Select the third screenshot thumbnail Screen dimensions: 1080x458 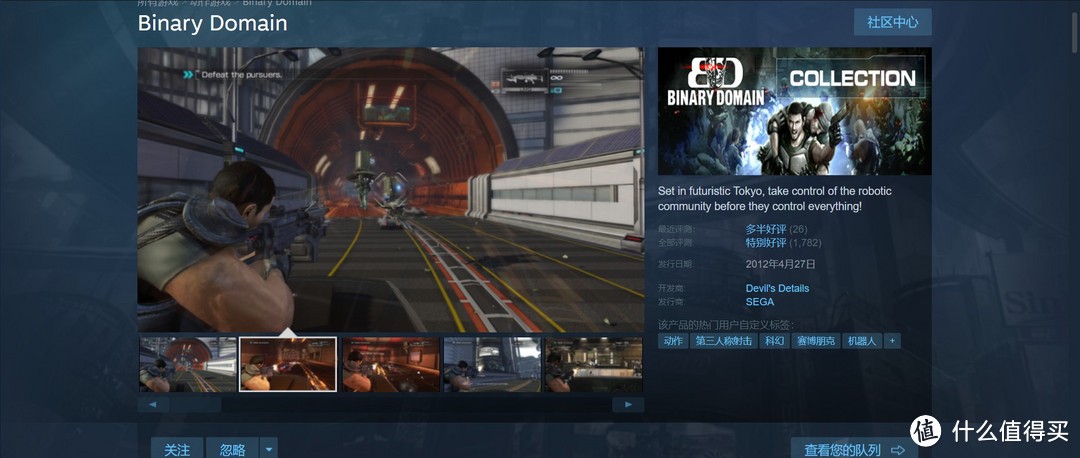coord(391,364)
